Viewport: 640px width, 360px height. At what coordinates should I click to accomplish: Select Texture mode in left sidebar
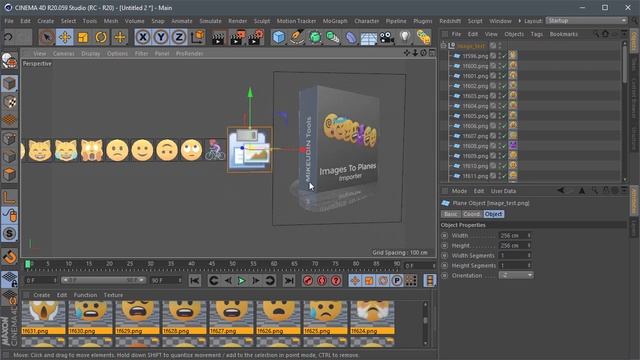9,102
